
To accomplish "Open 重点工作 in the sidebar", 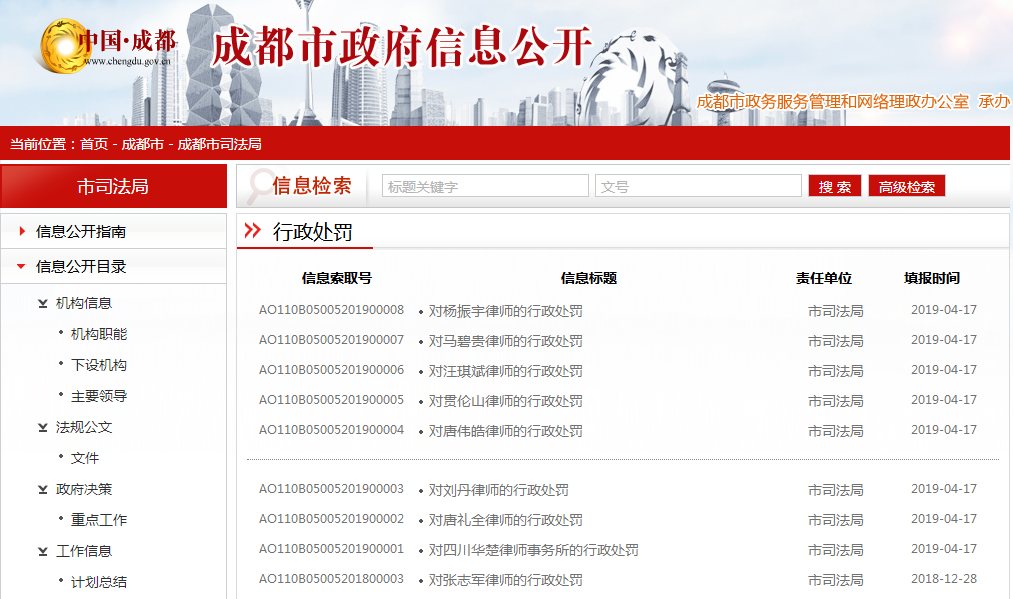I will tap(99, 520).
